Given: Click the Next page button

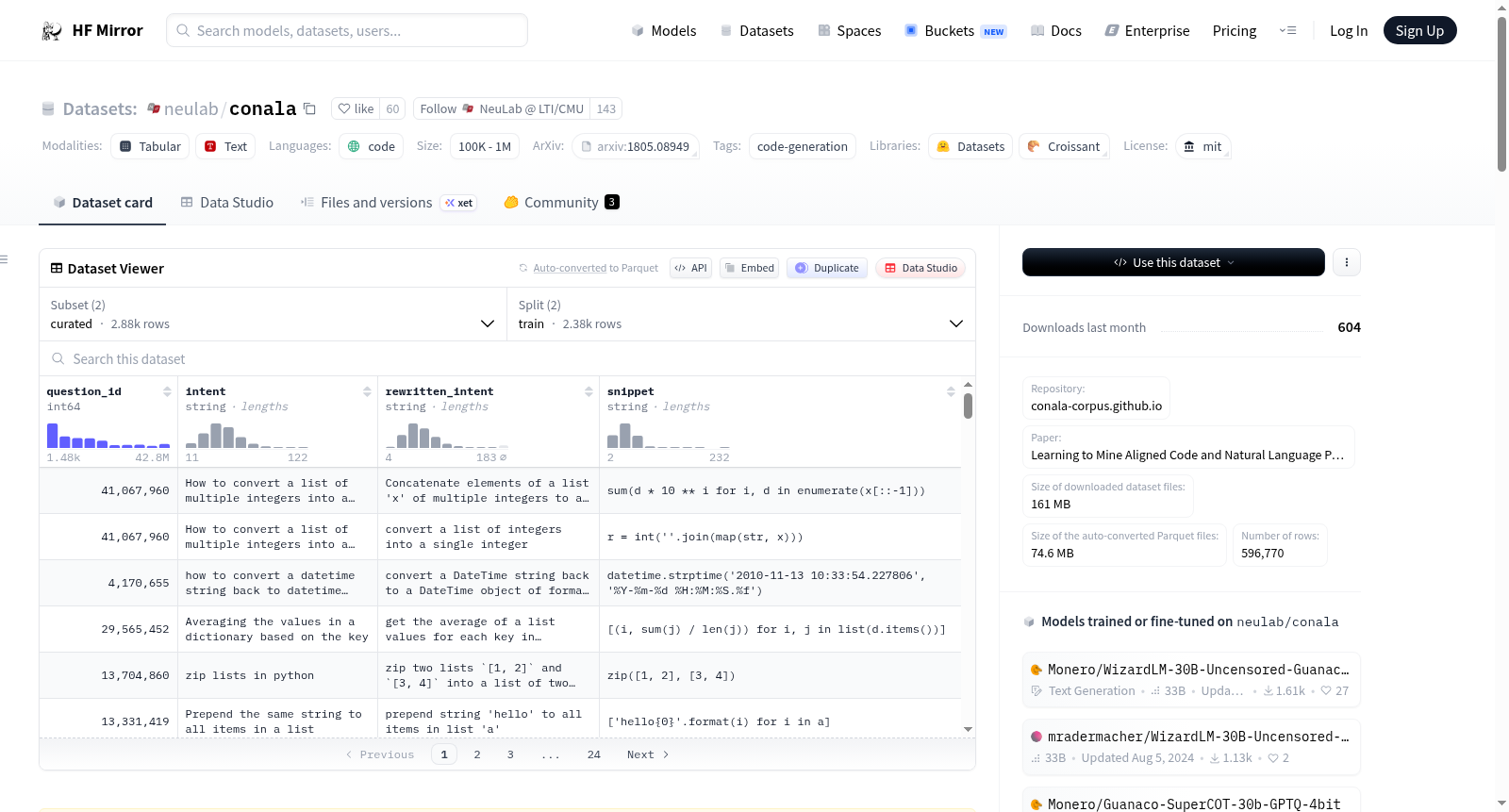Looking at the screenshot, I should click(x=648, y=754).
